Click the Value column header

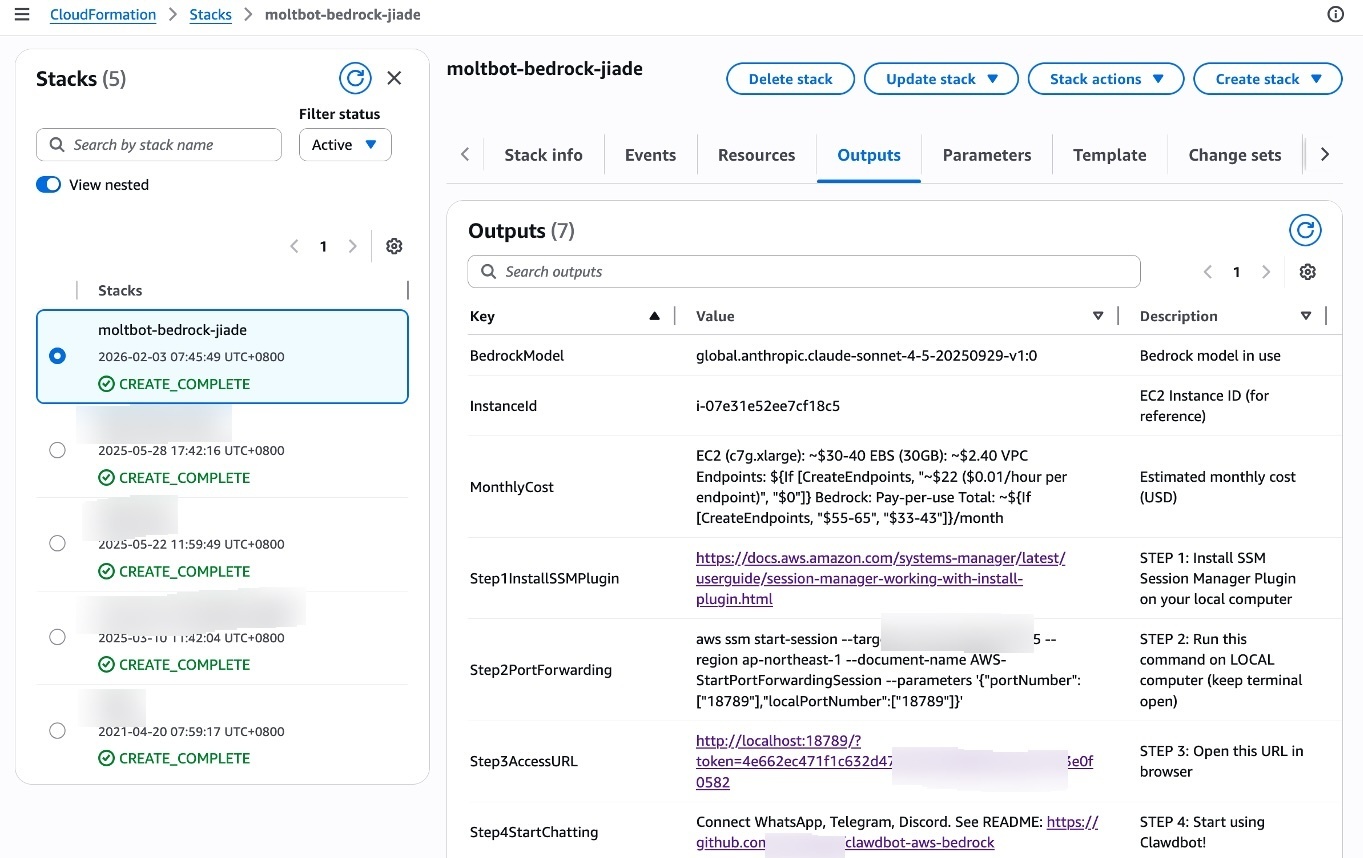pyautogui.click(x=715, y=316)
